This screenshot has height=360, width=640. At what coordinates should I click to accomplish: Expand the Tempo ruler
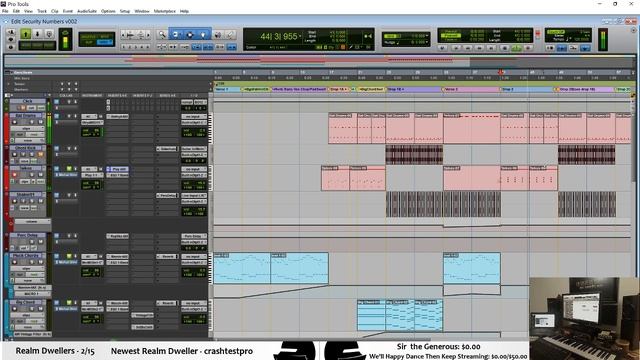coord(8,84)
